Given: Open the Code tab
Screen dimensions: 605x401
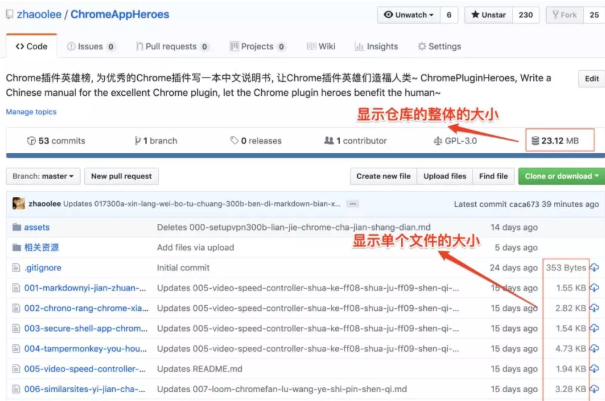Looking at the screenshot, I should pos(32,46).
